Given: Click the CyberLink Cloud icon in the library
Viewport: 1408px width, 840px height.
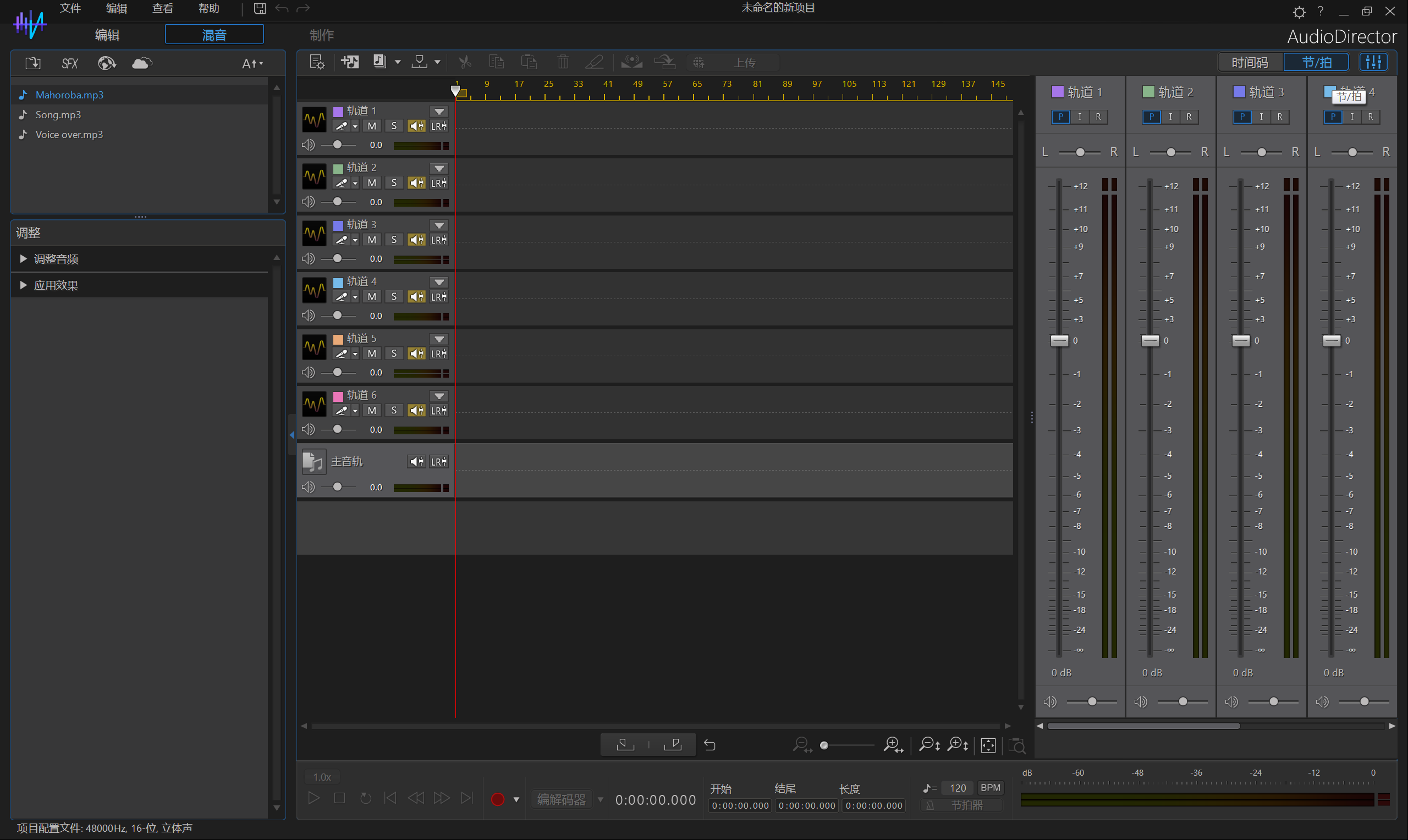Looking at the screenshot, I should [141, 63].
